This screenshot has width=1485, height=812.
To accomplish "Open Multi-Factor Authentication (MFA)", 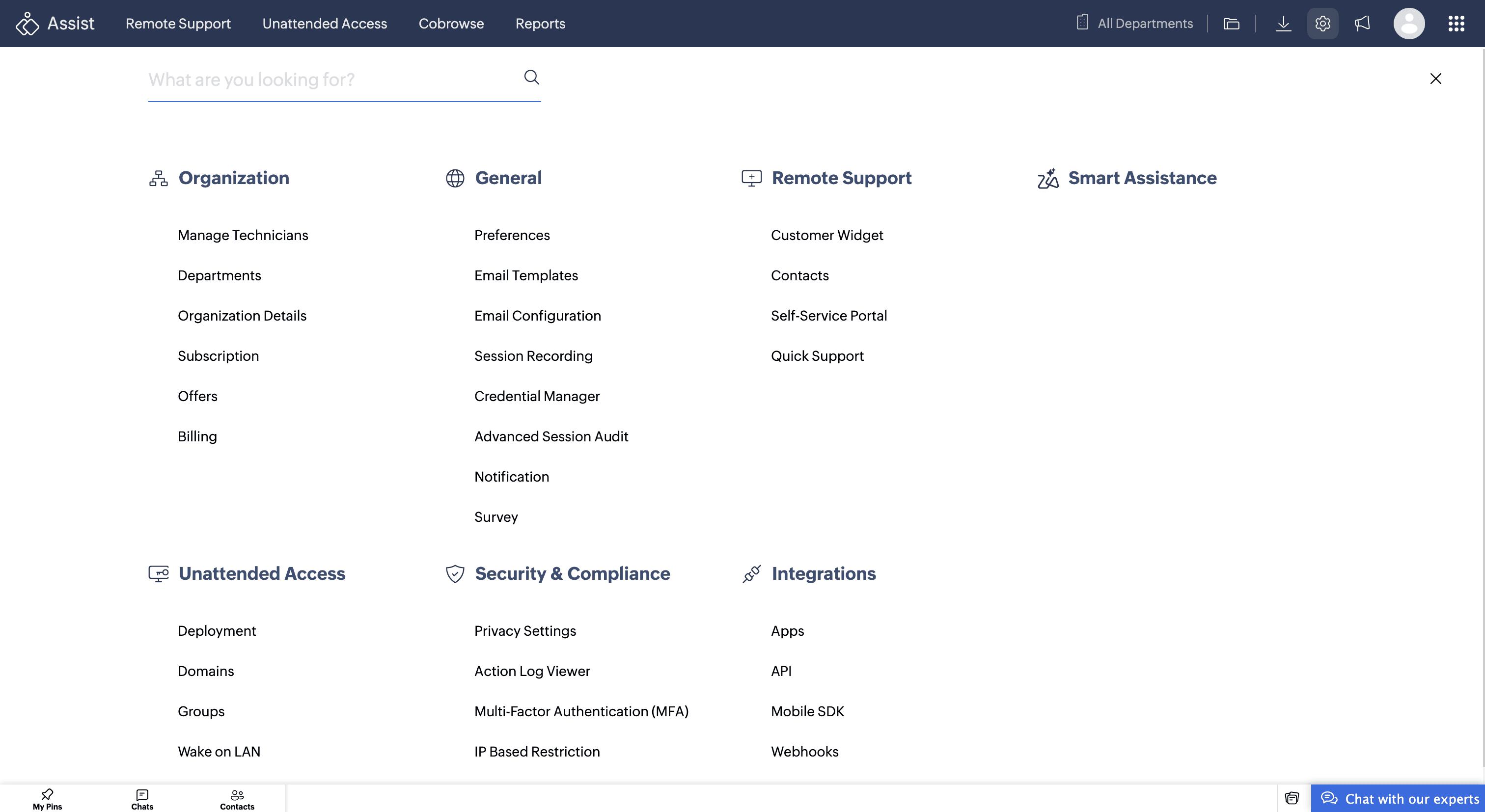I will [x=581, y=712].
